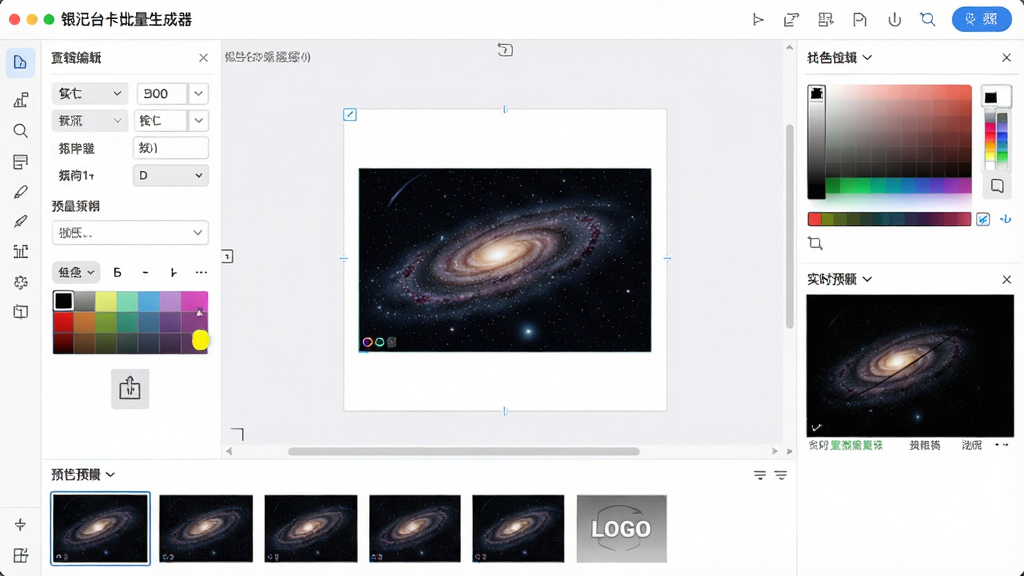Click the green text link under the preview
This screenshot has height=576, width=1024.
856,445
